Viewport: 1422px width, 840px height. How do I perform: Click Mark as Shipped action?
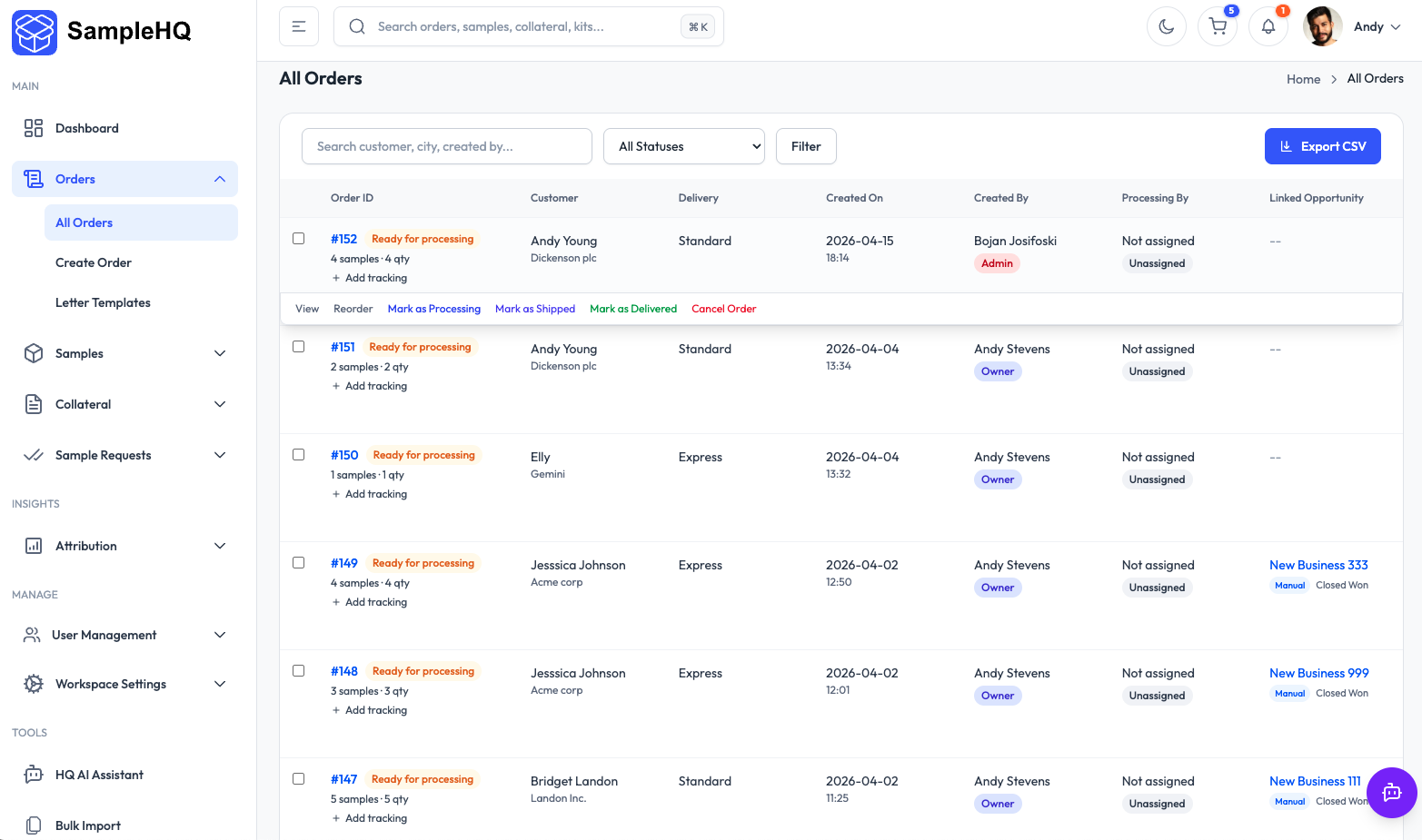535,309
